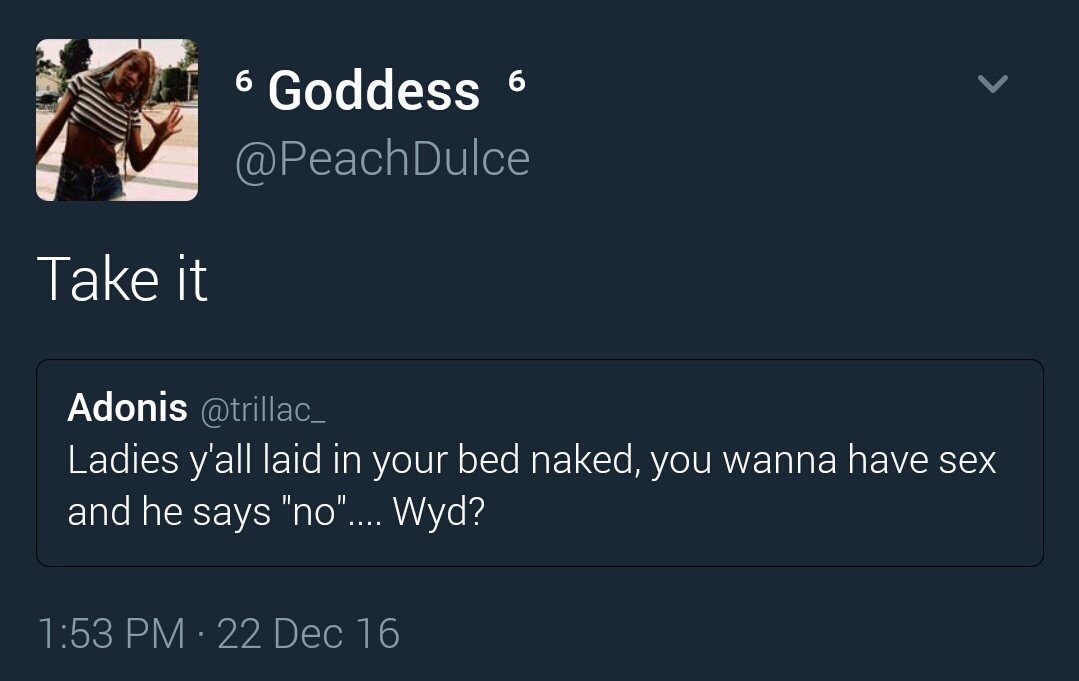The width and height of the screenshot is (1079, 681).
Task: Click the second line of quoted text
Action: [276, 512]
